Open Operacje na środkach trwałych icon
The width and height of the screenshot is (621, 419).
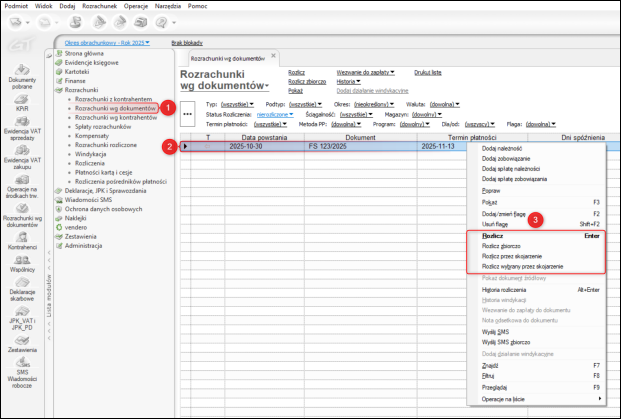tap(22, 186)
